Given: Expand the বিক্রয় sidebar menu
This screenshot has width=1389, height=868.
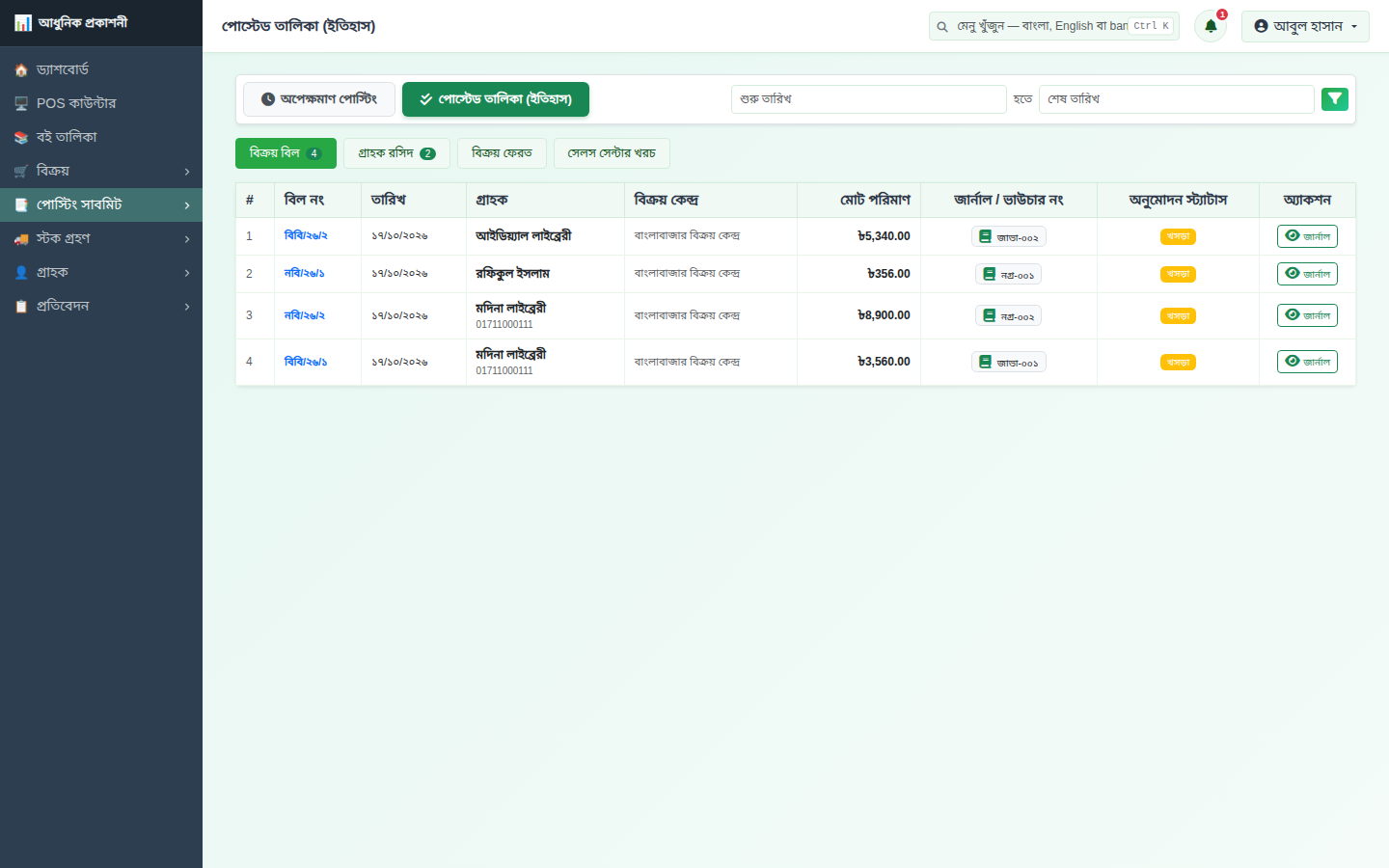Looking at the screenshot, I should (x=101, y=171).
